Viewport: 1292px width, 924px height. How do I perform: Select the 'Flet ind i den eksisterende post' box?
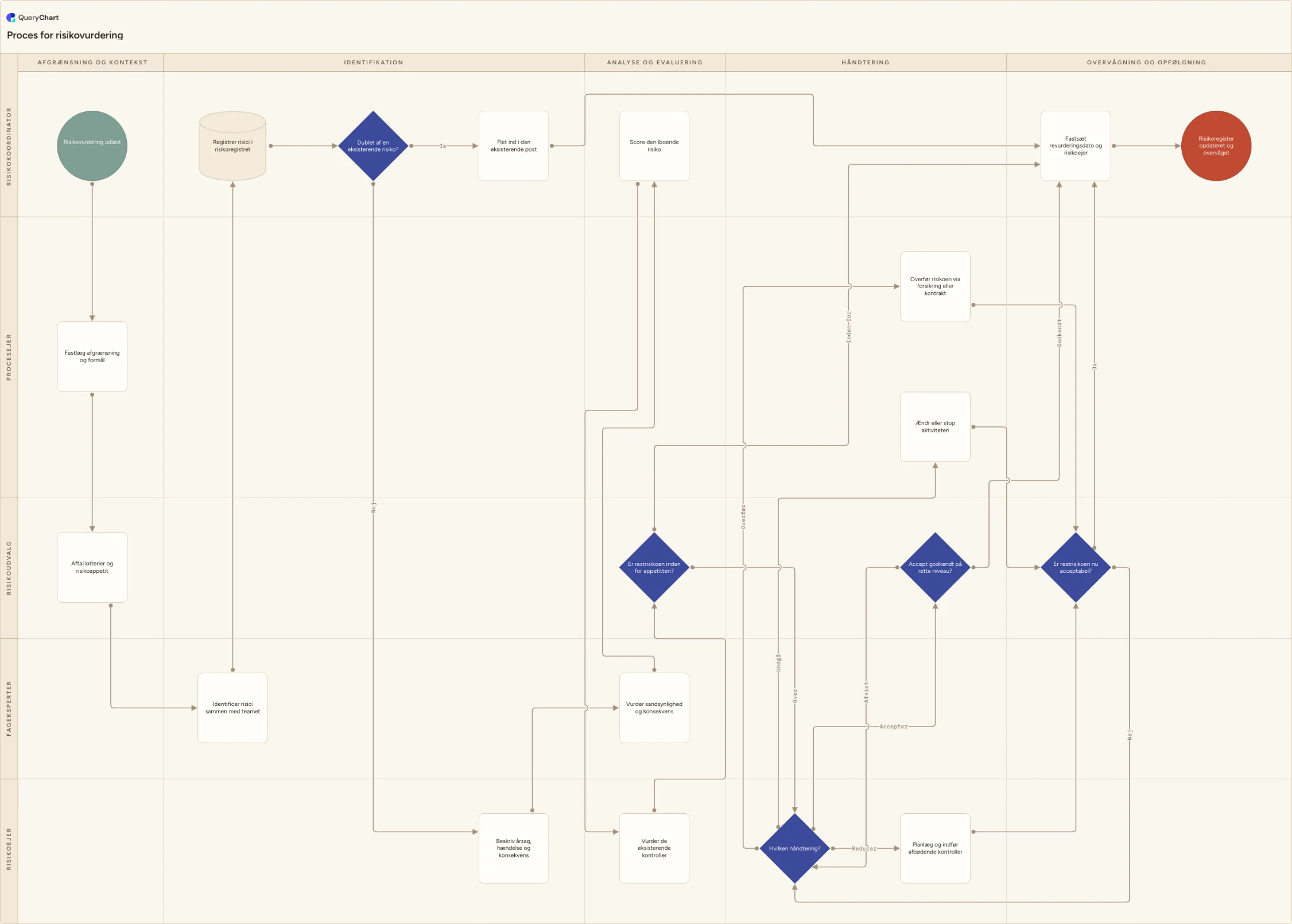(x=514, y=146)
